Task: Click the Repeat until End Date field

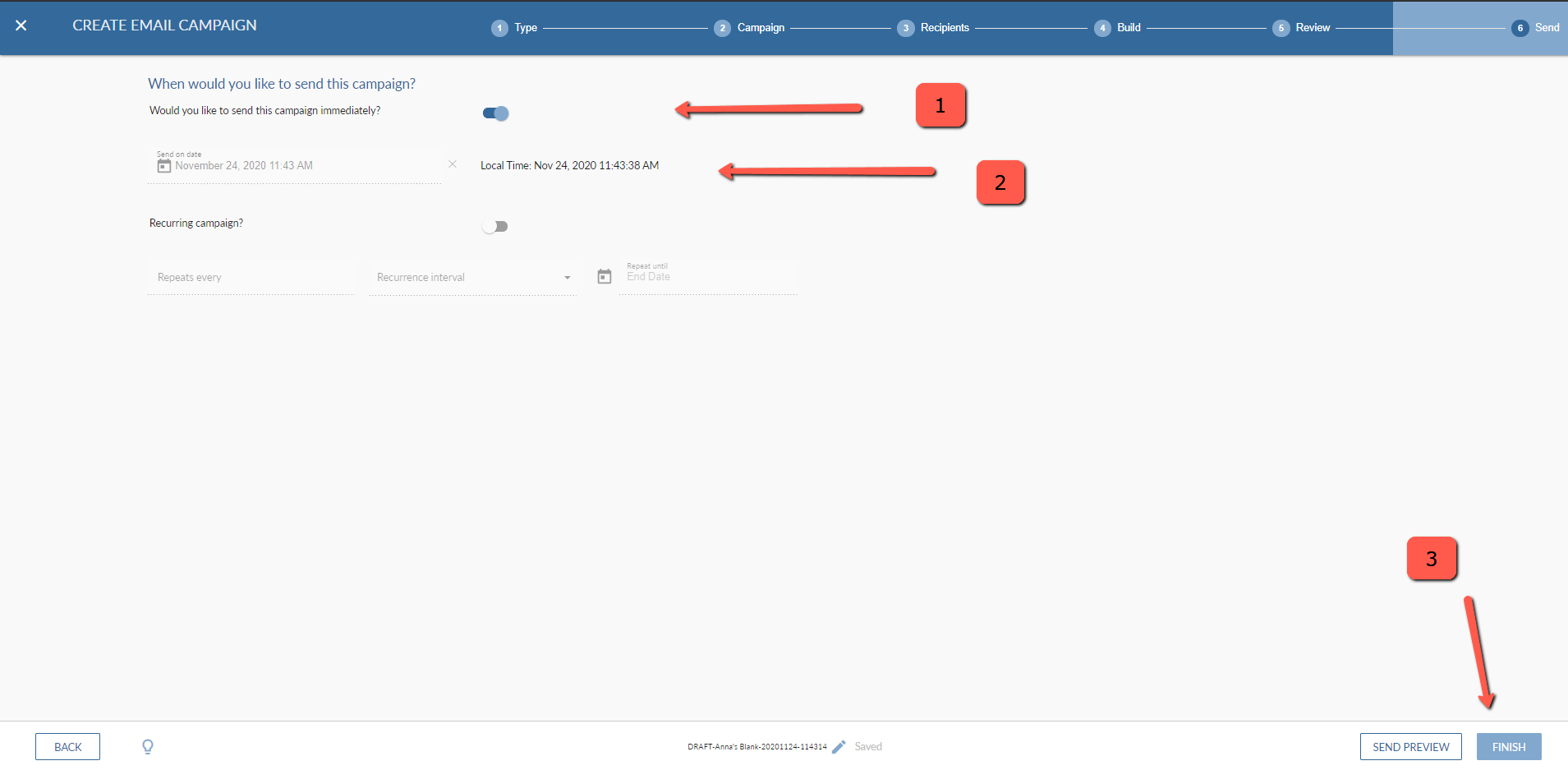Action: point(708,277)
